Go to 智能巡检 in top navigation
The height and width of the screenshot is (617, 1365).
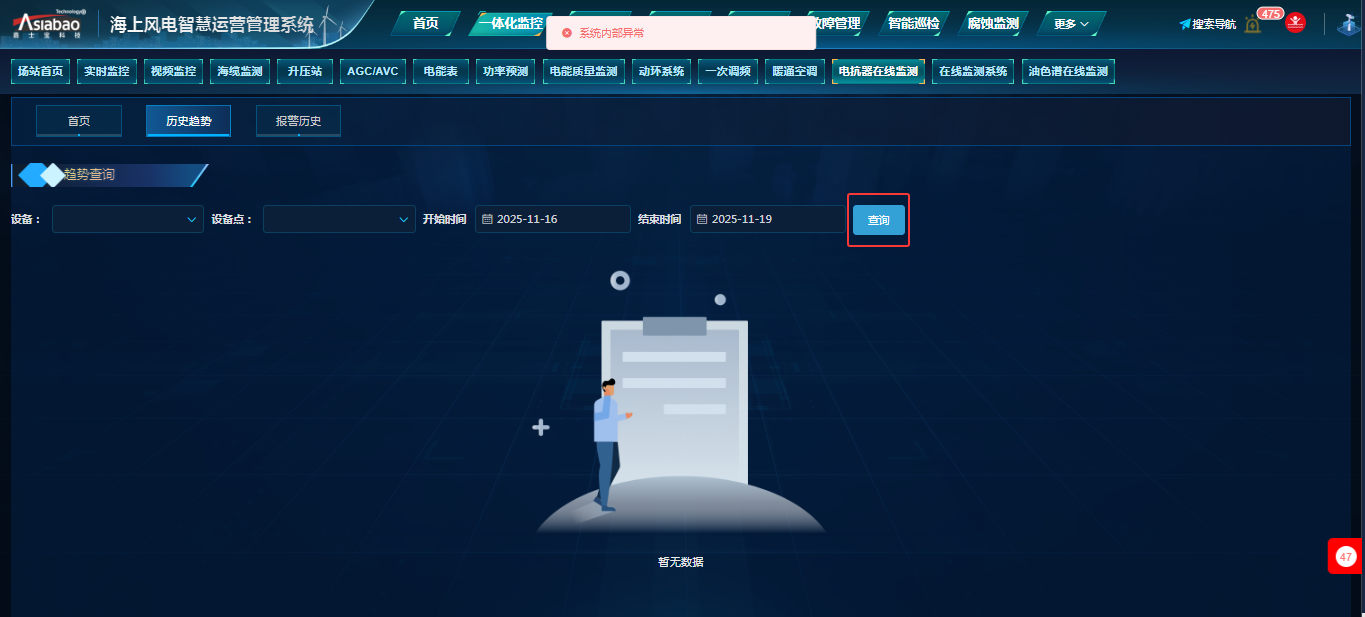913,24
